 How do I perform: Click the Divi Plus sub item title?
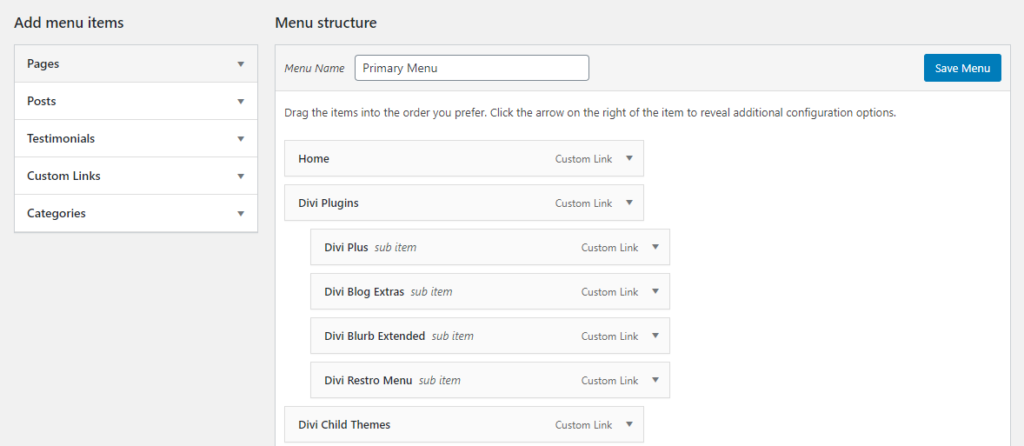coord(346,247)
